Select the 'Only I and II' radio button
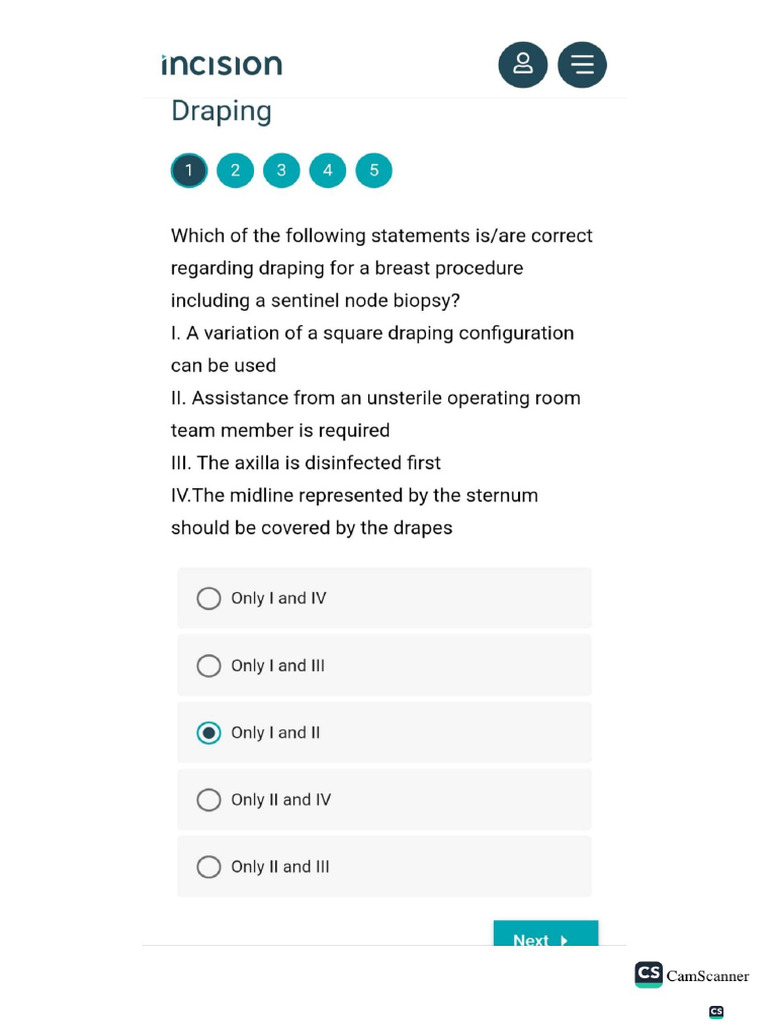The width and height of the screenshot is (768, 1024). pyautogui.click(x=209, y=733)
